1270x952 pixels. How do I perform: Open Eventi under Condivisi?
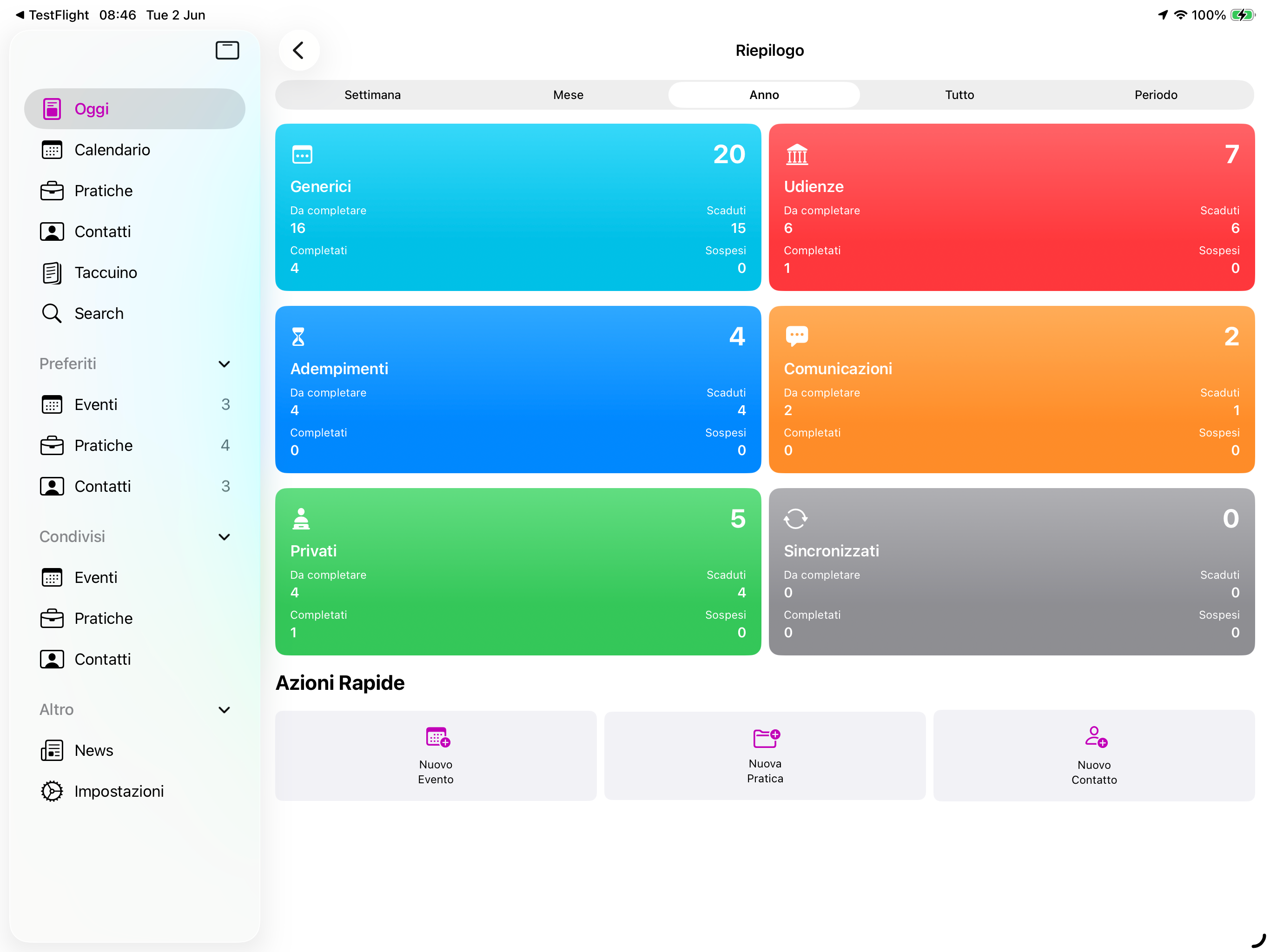(x=134, y=577)
